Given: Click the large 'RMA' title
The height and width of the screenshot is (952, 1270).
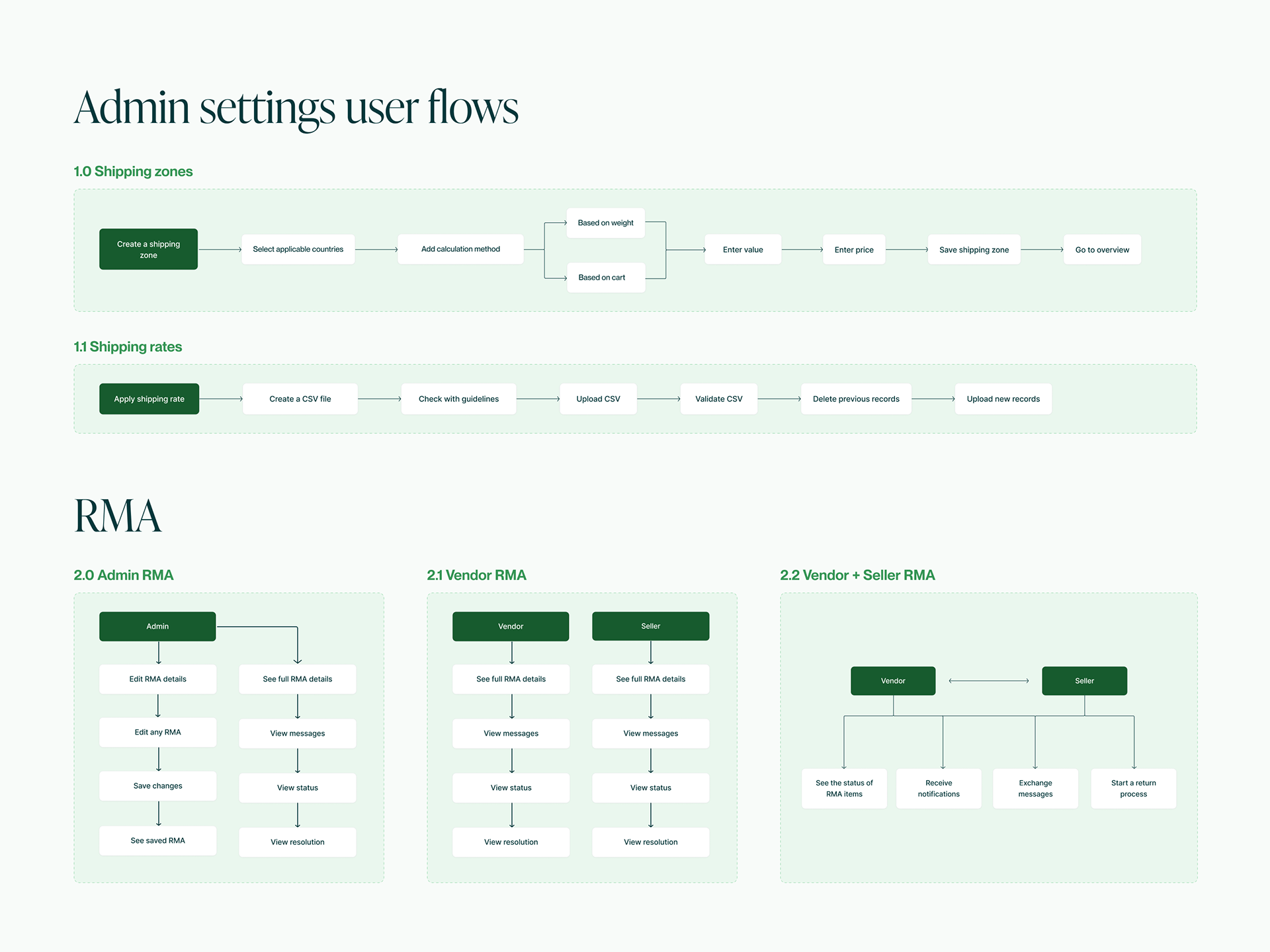Looking at the screenshot, I should tap(118, 516).
